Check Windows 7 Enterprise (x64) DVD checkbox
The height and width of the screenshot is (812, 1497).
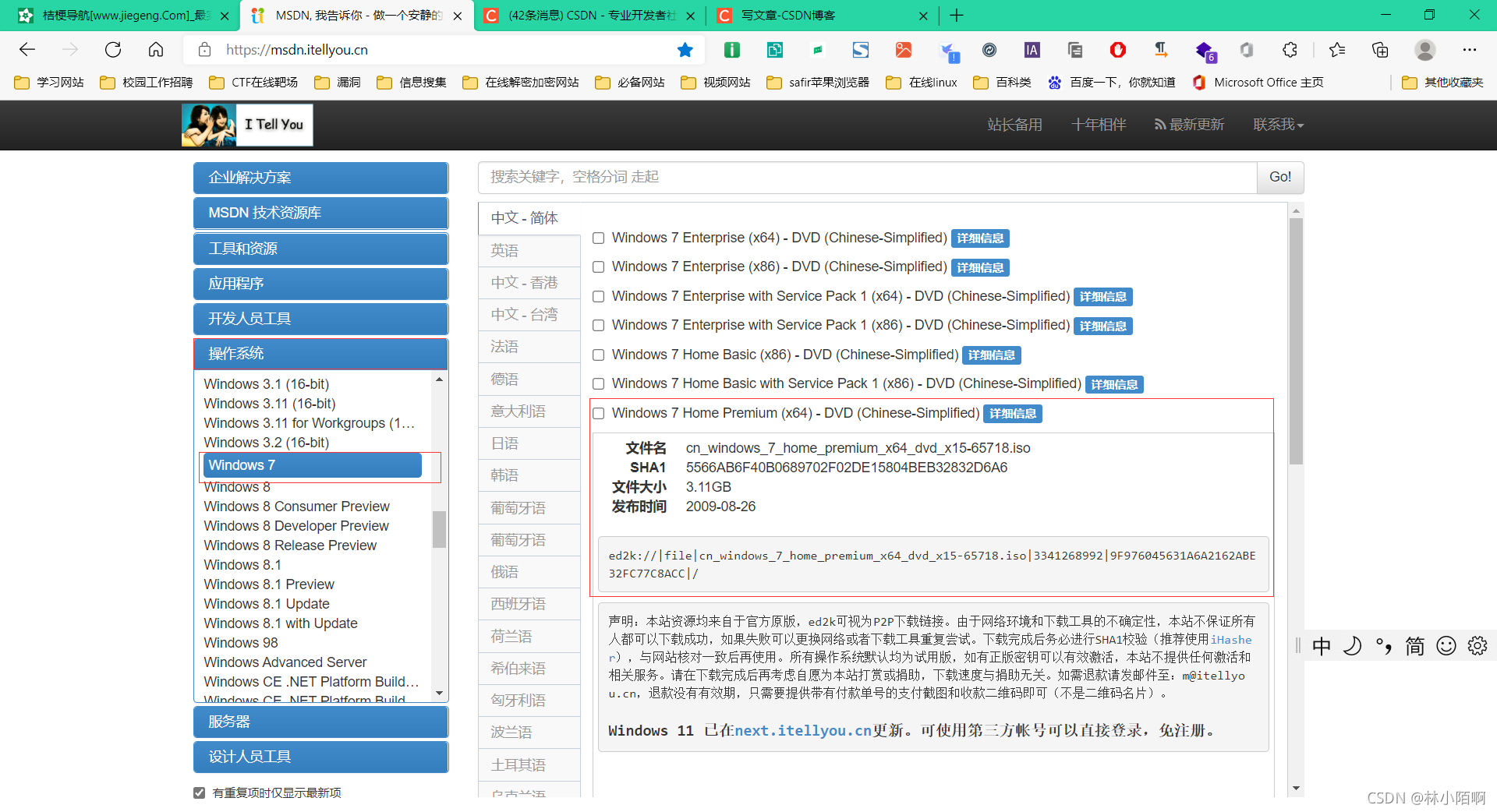[599, 238]
